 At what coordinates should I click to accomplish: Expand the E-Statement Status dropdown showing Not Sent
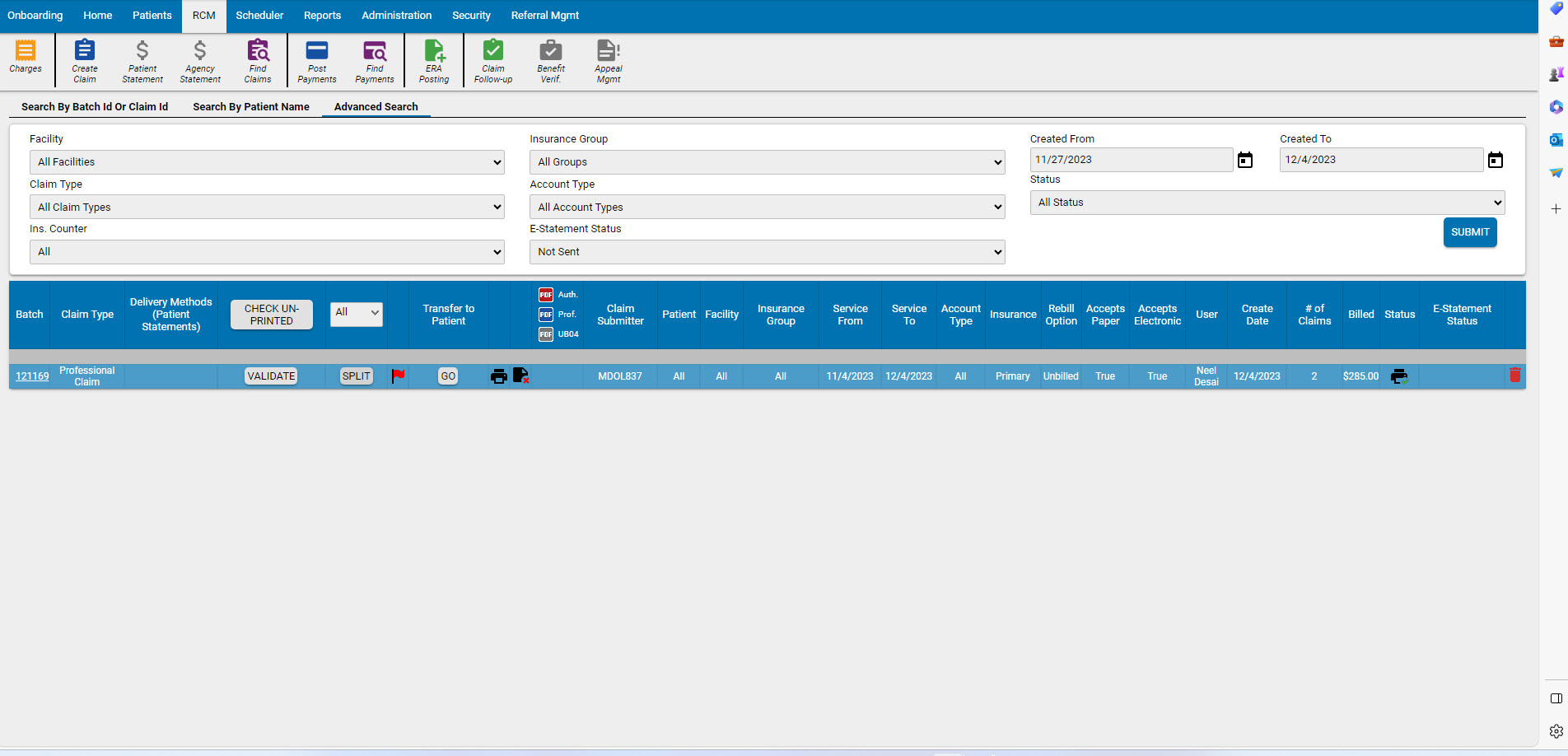[767, 251]
